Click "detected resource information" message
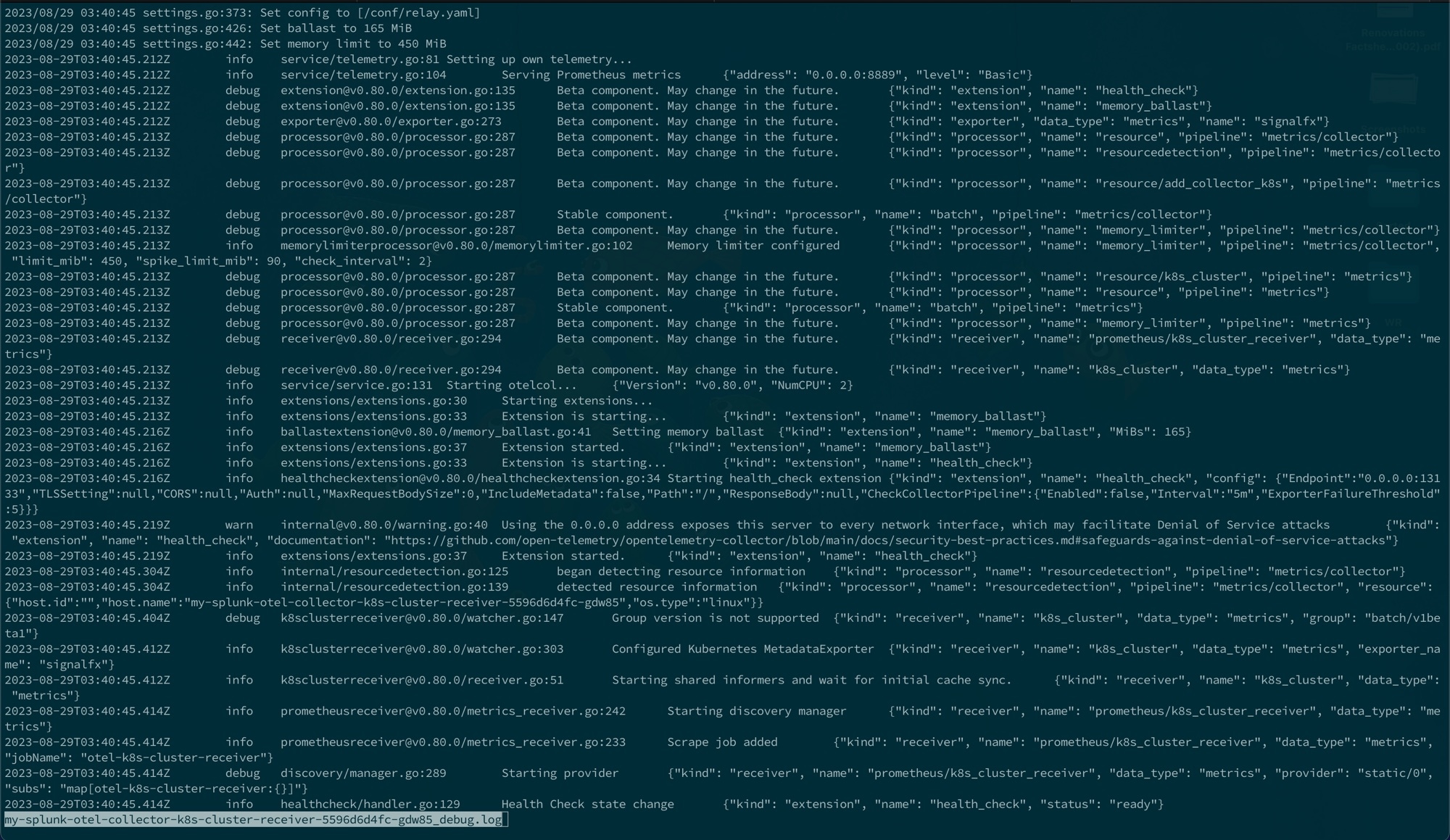 pyautogui.click(x=657, y=588)
